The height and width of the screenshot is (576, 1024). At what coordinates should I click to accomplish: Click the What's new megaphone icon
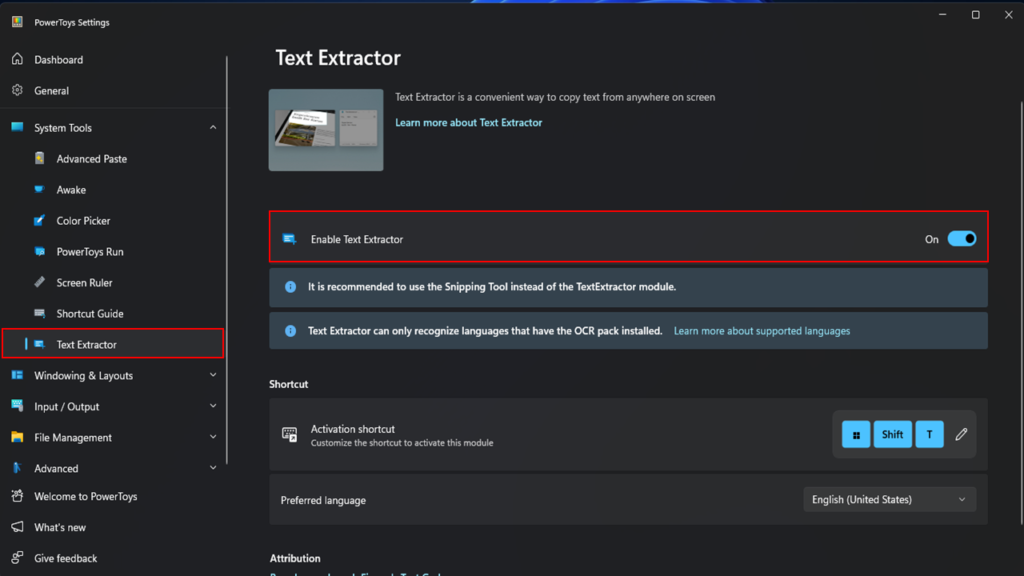pyautogui.click(x=18, y=527)
